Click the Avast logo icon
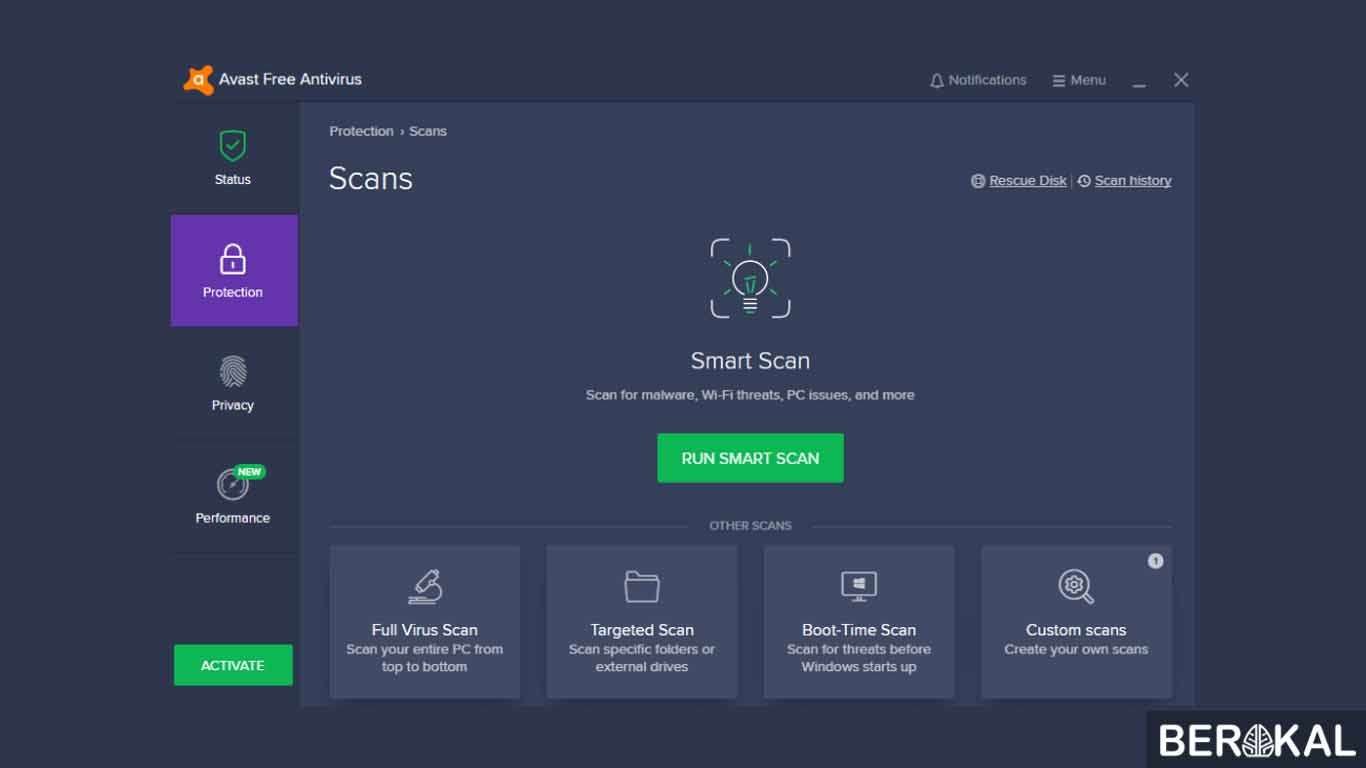 pyautogui.click(x=198, y=80)
